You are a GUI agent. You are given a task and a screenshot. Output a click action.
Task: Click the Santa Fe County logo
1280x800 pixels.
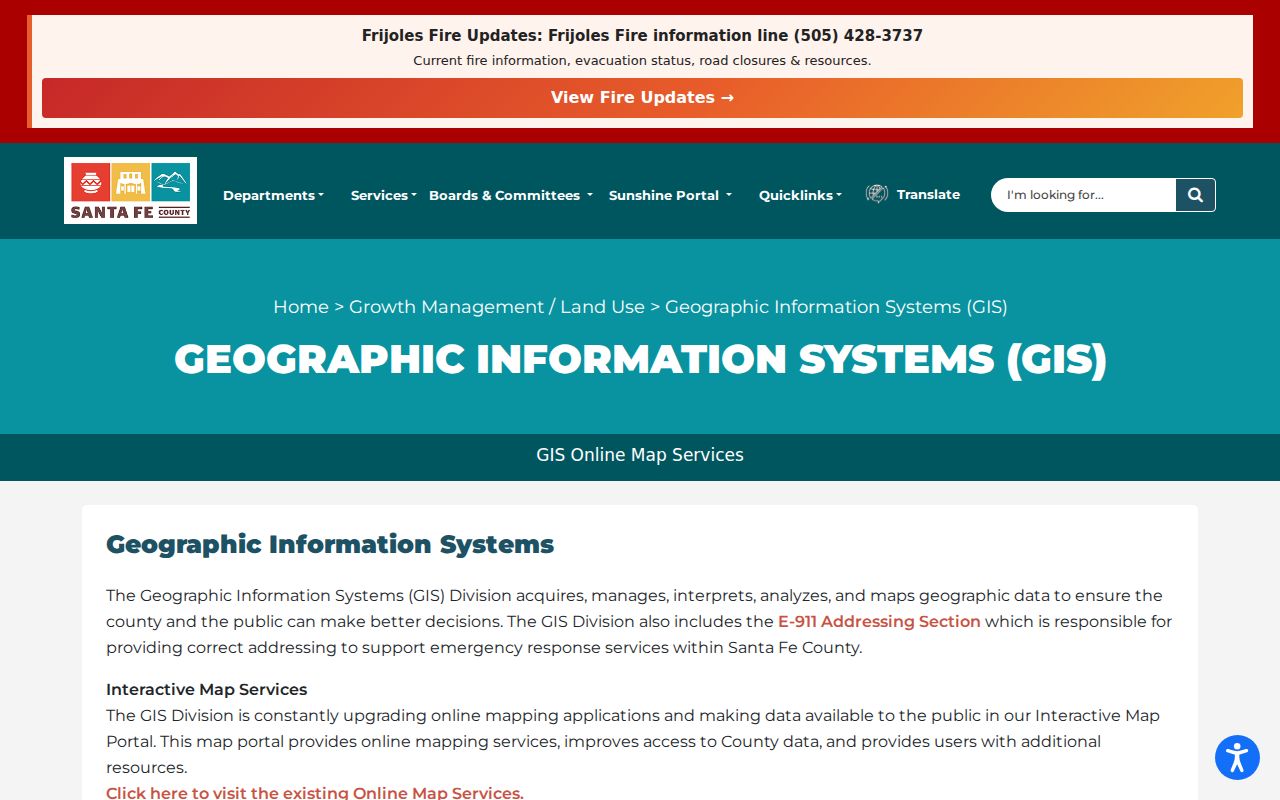click(130, 190)
